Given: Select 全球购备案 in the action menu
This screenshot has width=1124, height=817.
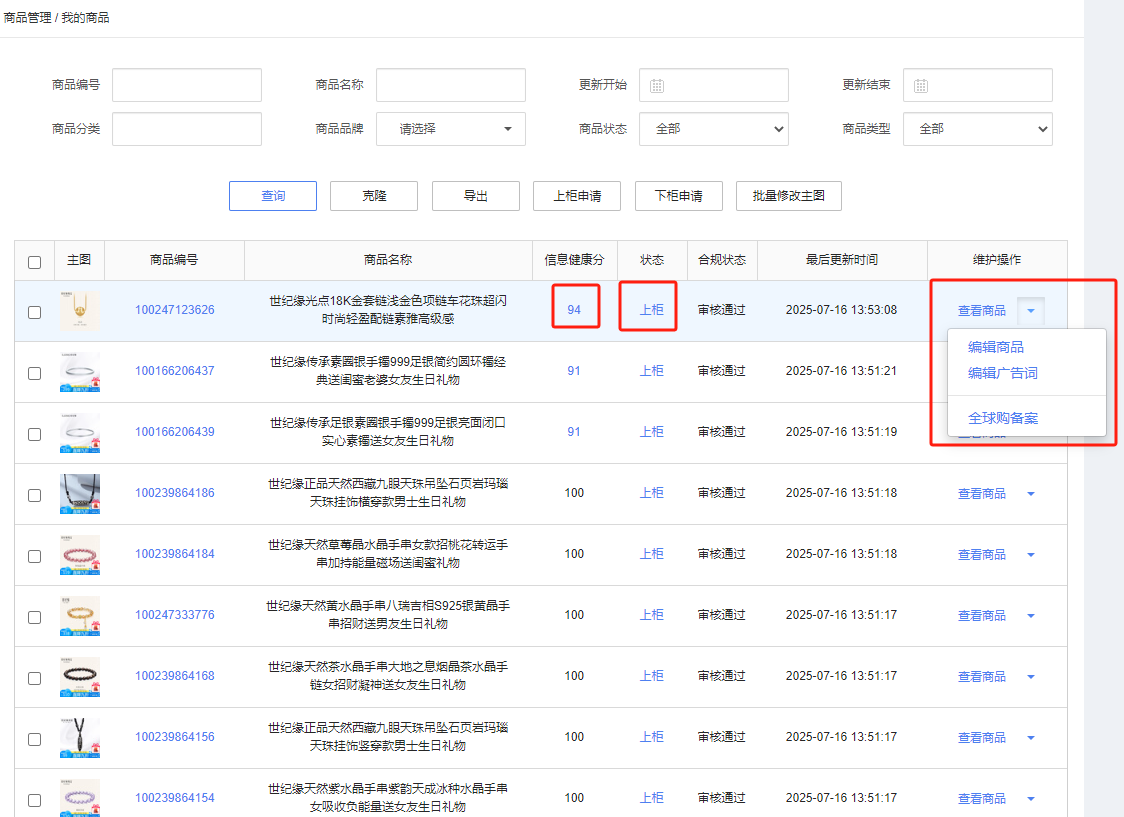Looking at the screenshot, I should (x=1003, y=418).
